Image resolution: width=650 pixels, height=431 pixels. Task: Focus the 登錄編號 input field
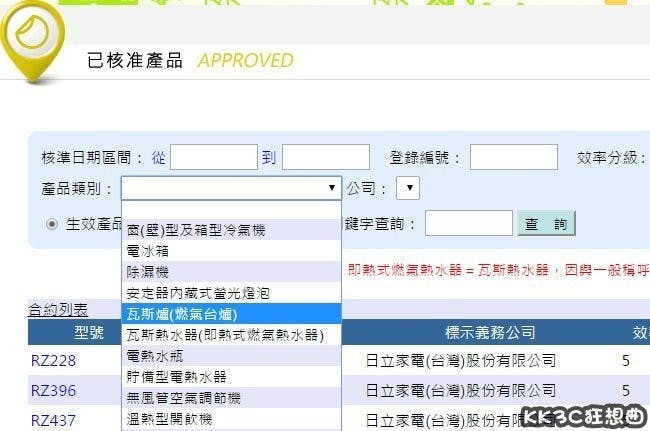pyautogui.click(x=514, y=157)
